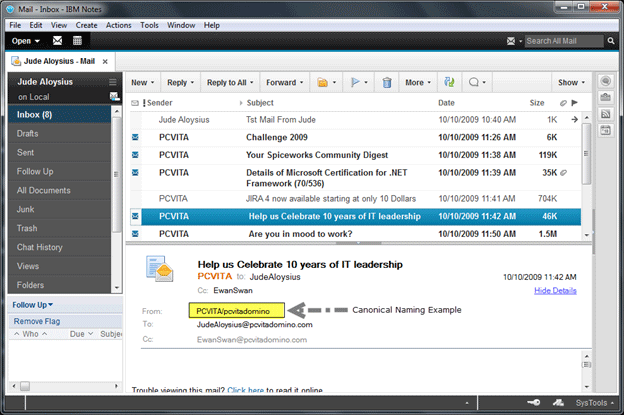
Task: Close the Jude Aloysius - Mail tab
Action: point(105,62)
